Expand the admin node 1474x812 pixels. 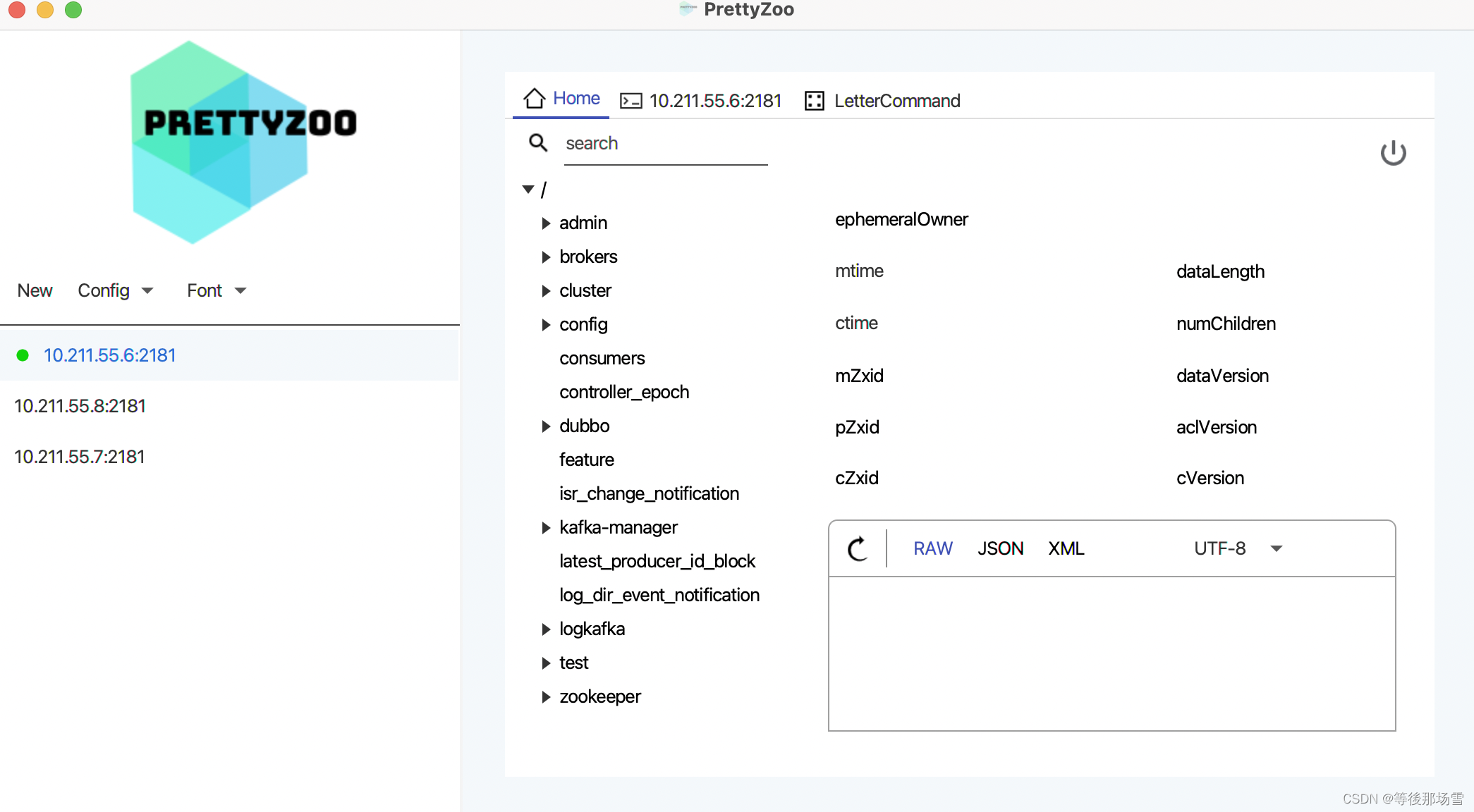(x=546, y=223)
